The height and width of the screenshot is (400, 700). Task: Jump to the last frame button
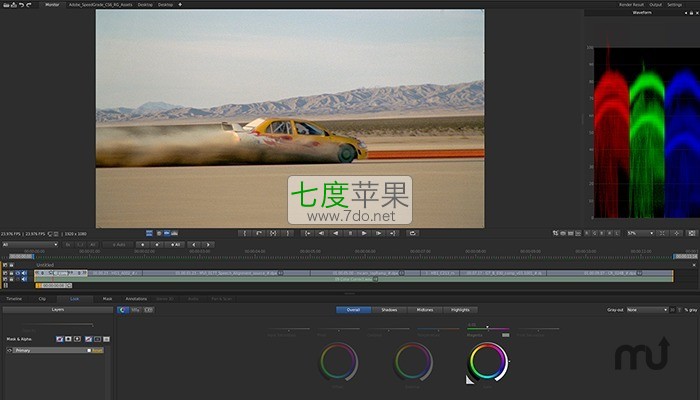point(392,233)
